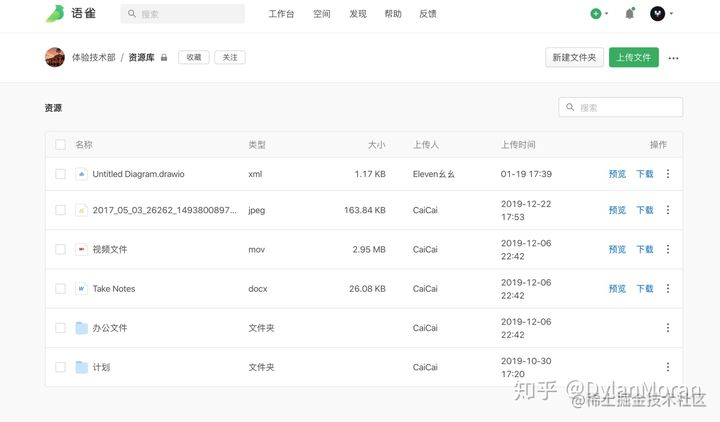Image resolution: width=720 pixels, height=422 pixels.
Task: Open the green plus create dropdown
Action: coord(599,14)
